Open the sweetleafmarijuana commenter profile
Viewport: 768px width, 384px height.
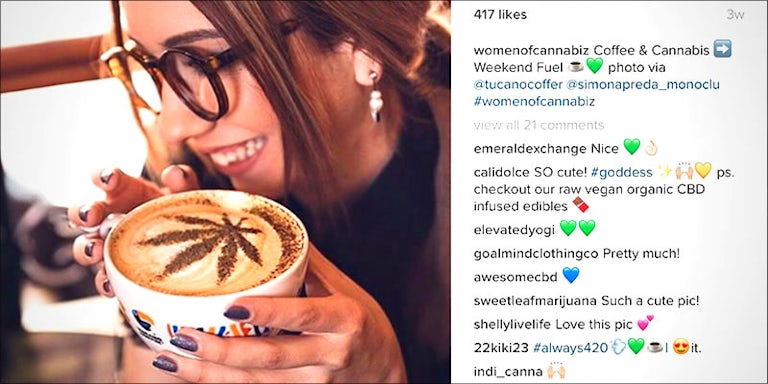[535, 301]
